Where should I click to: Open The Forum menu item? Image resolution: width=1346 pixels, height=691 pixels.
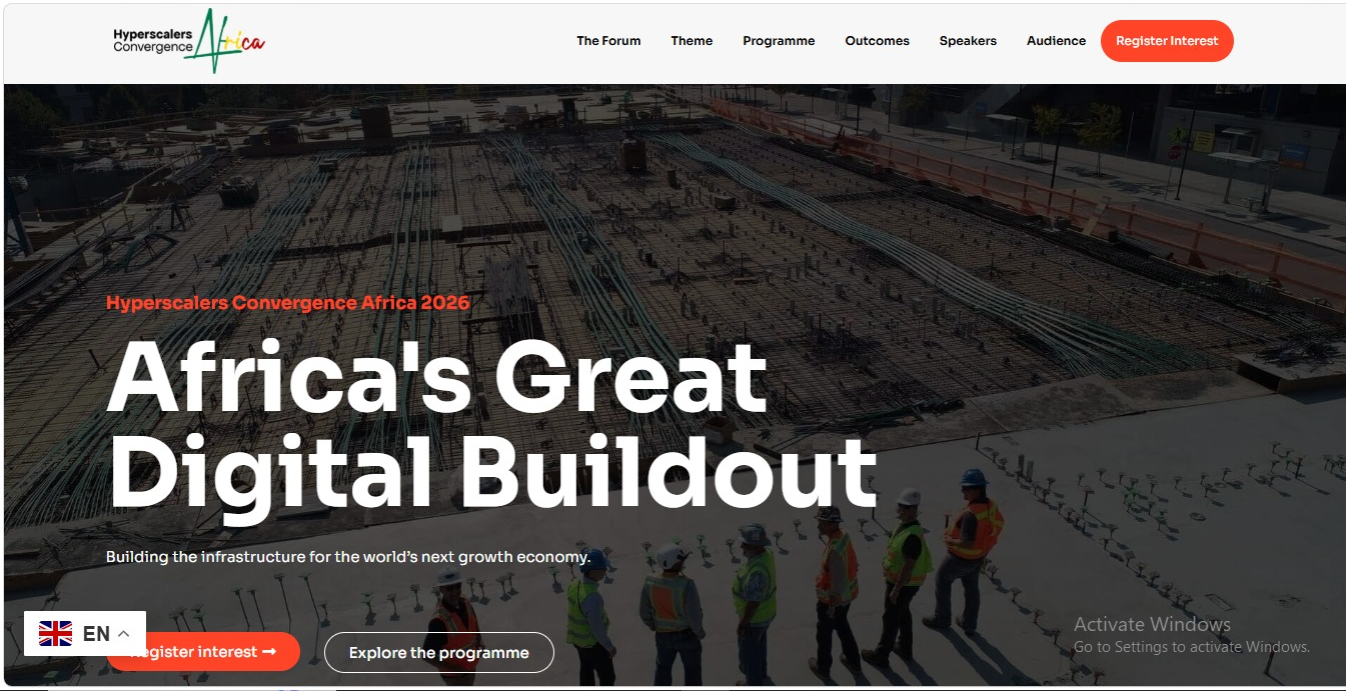(x=608, y=41)
